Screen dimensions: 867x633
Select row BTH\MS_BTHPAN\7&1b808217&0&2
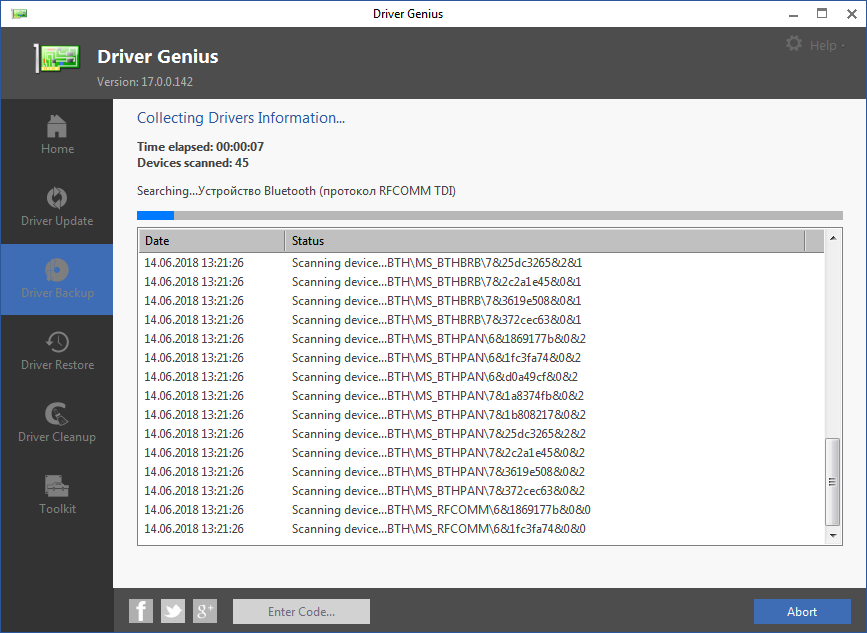[x=481, y=415]
